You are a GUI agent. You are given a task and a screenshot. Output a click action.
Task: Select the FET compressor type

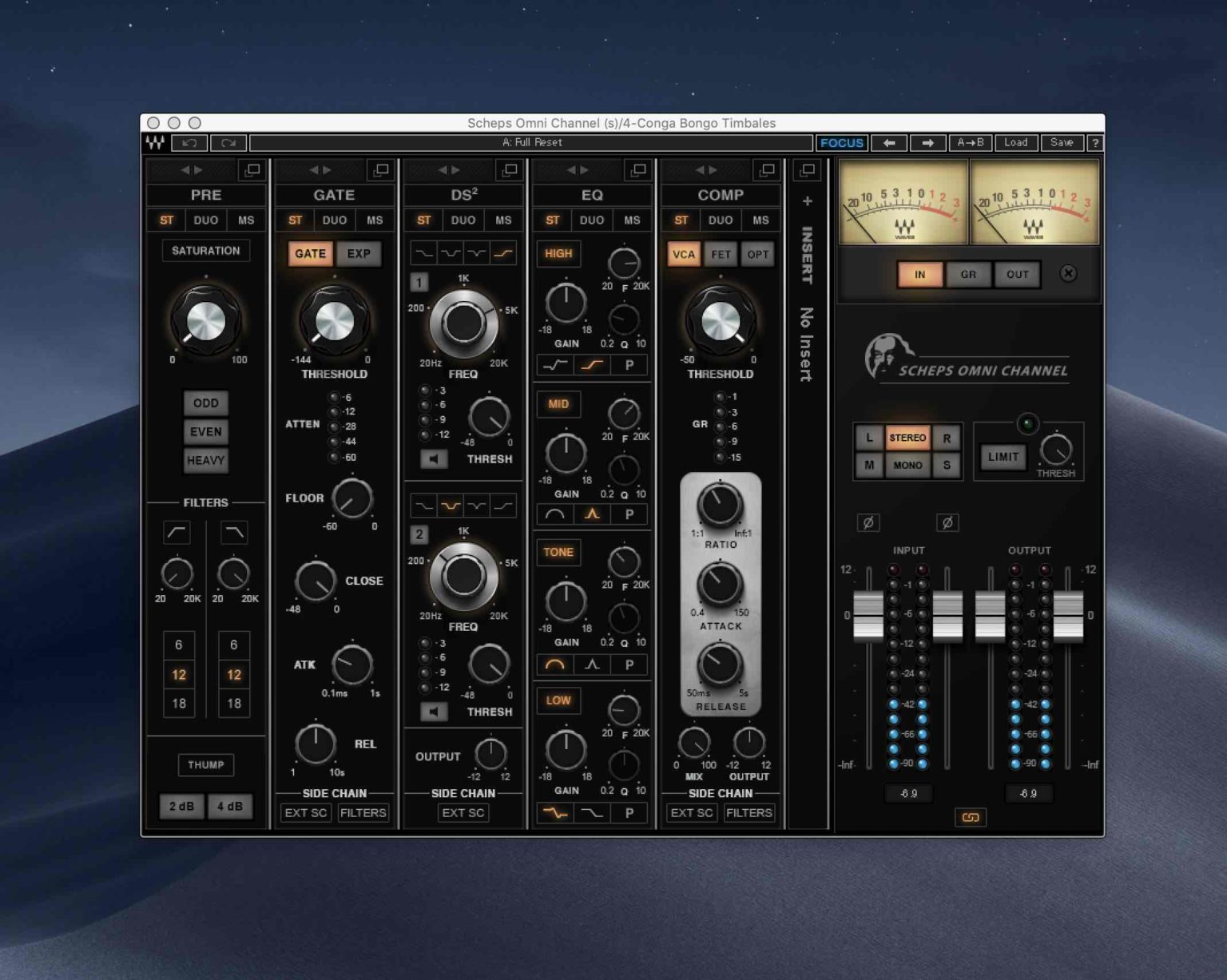pyautogui.click(x=721, y=255)
